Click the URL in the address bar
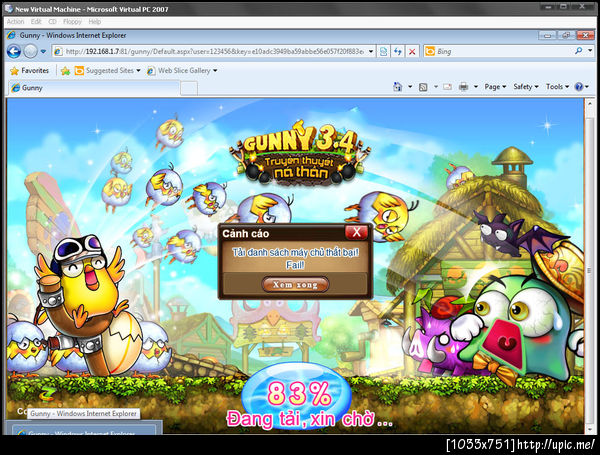The image size is (600, 455). pos(214,51)
